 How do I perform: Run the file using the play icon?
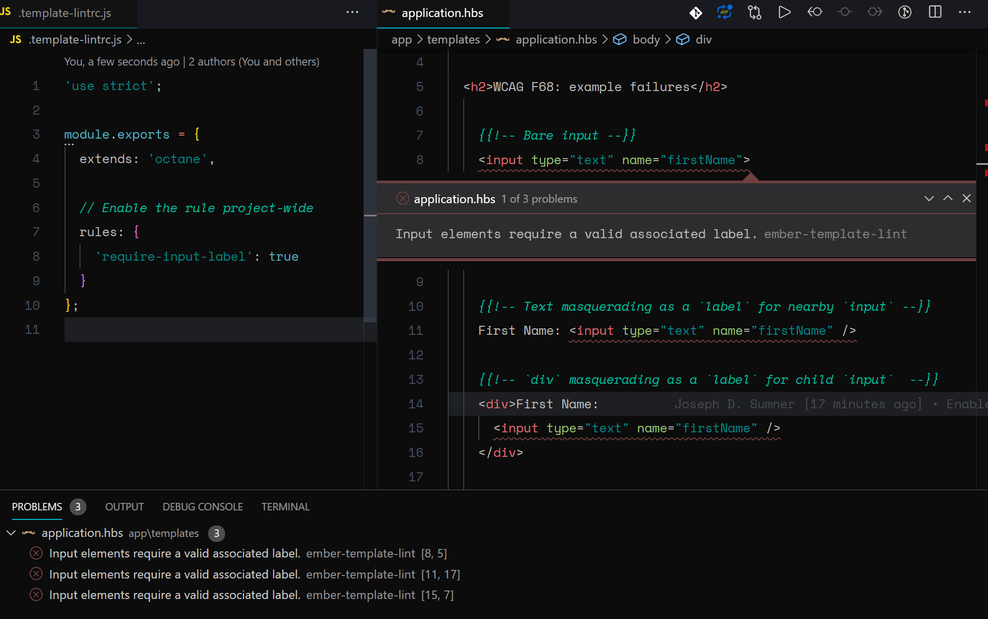785,12
